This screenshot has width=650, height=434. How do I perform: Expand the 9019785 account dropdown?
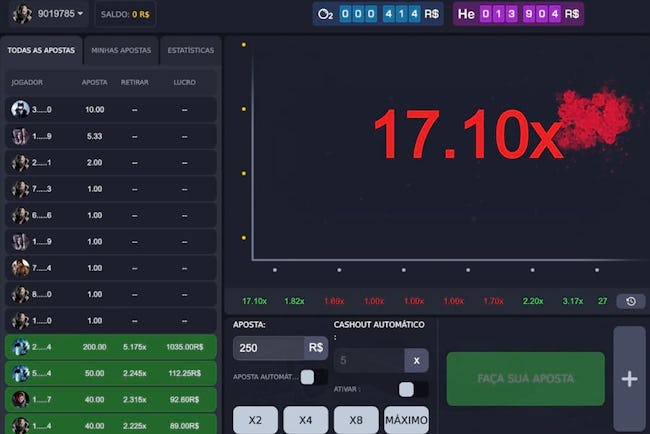point(80,14)
